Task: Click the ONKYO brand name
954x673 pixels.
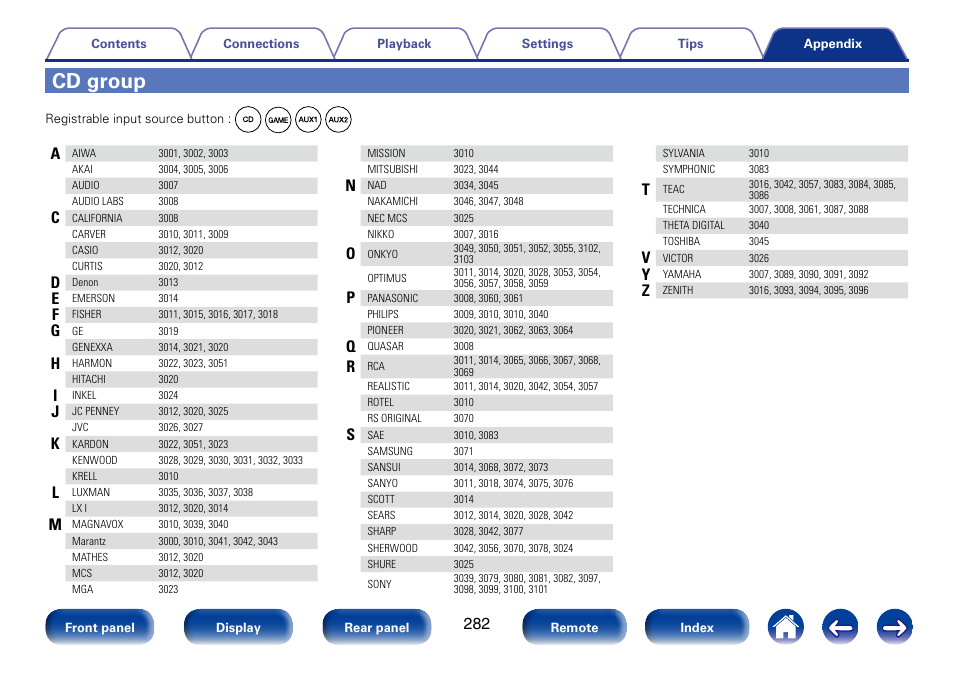Action: [x=383, y=254]
